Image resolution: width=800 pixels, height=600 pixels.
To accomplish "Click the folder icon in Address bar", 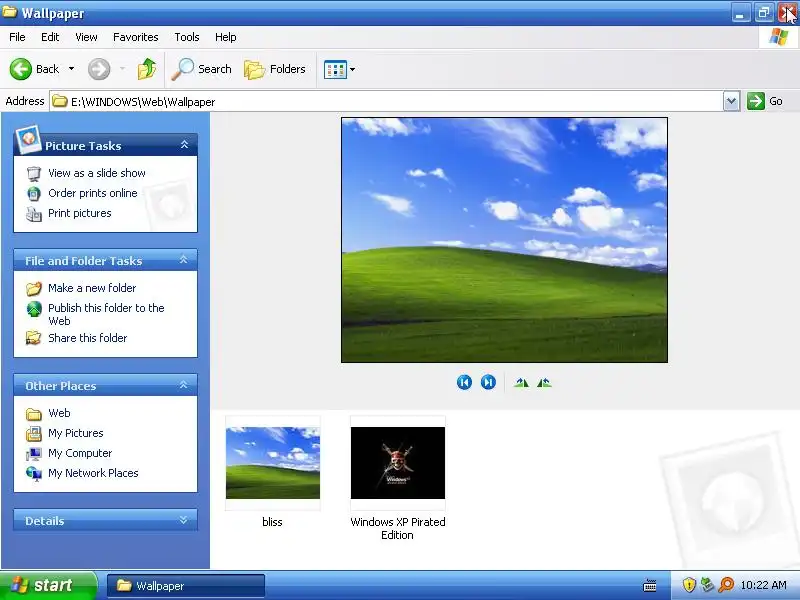I will click(x=60, y=101).
